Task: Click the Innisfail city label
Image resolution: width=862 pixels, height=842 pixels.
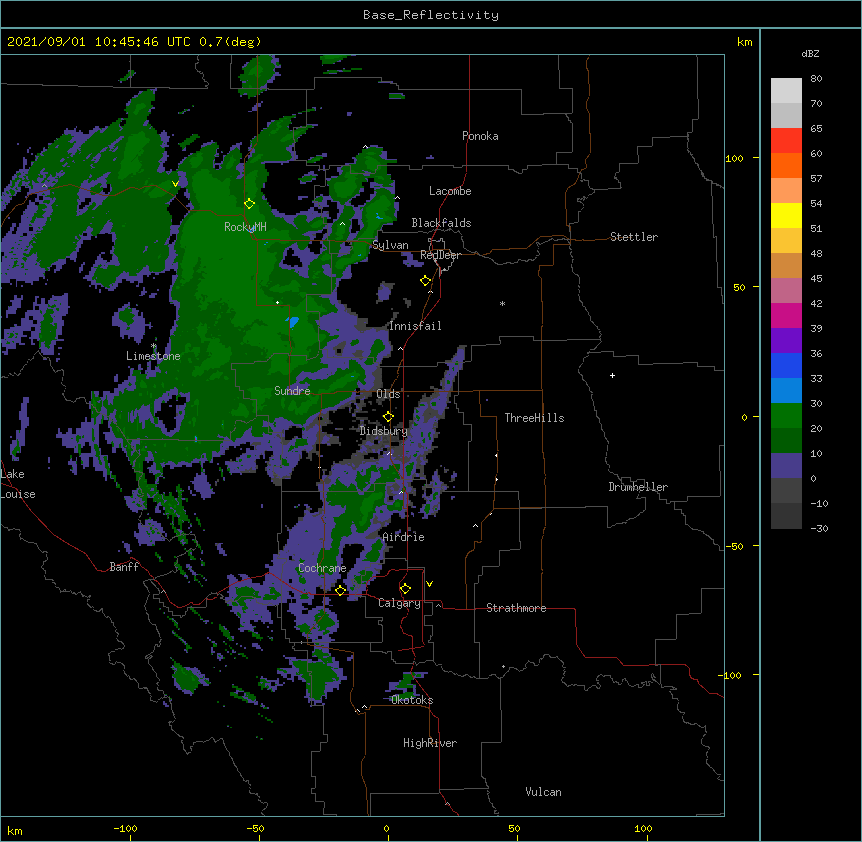Action: (x=415, y=326)
